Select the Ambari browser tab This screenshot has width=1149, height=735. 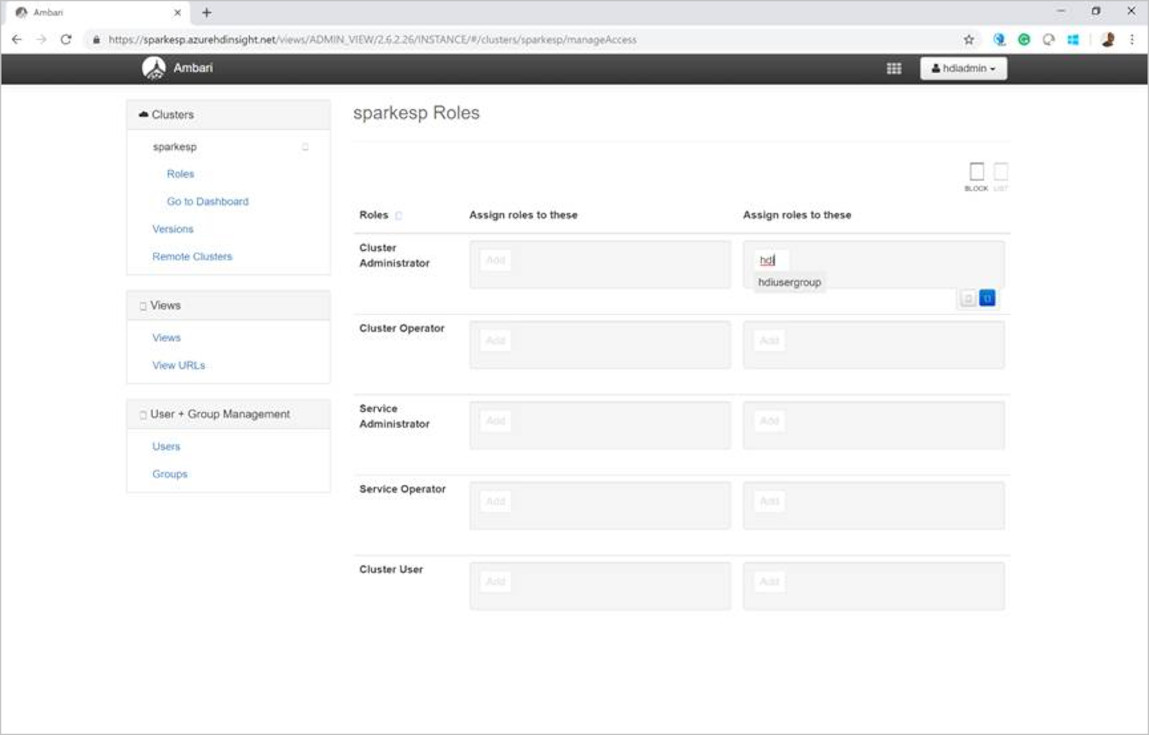tap(97, 12)
